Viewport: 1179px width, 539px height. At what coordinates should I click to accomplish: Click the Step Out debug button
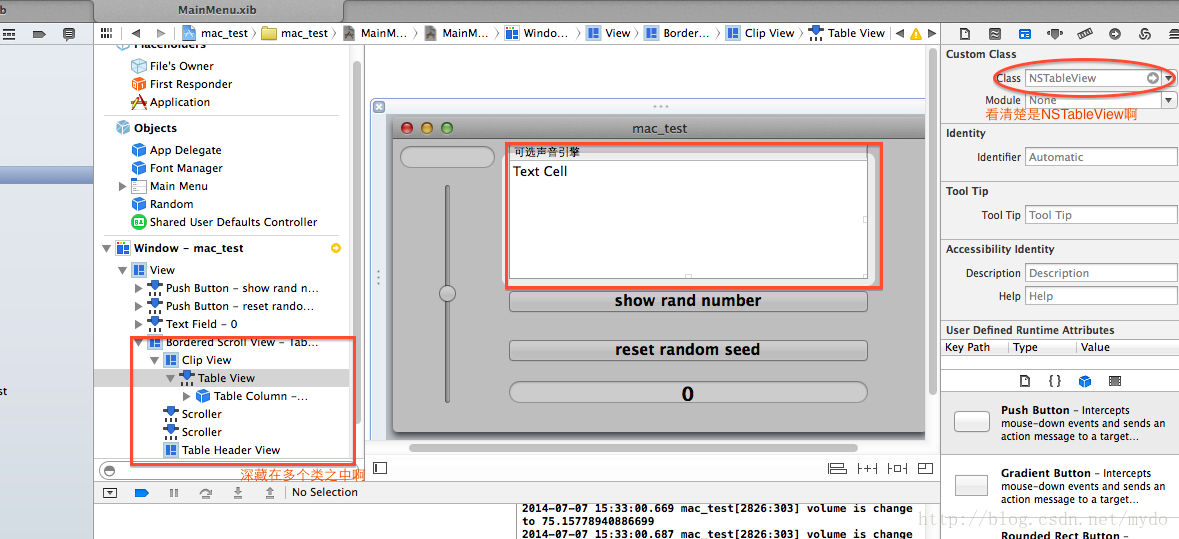click(x=270, y=492)
